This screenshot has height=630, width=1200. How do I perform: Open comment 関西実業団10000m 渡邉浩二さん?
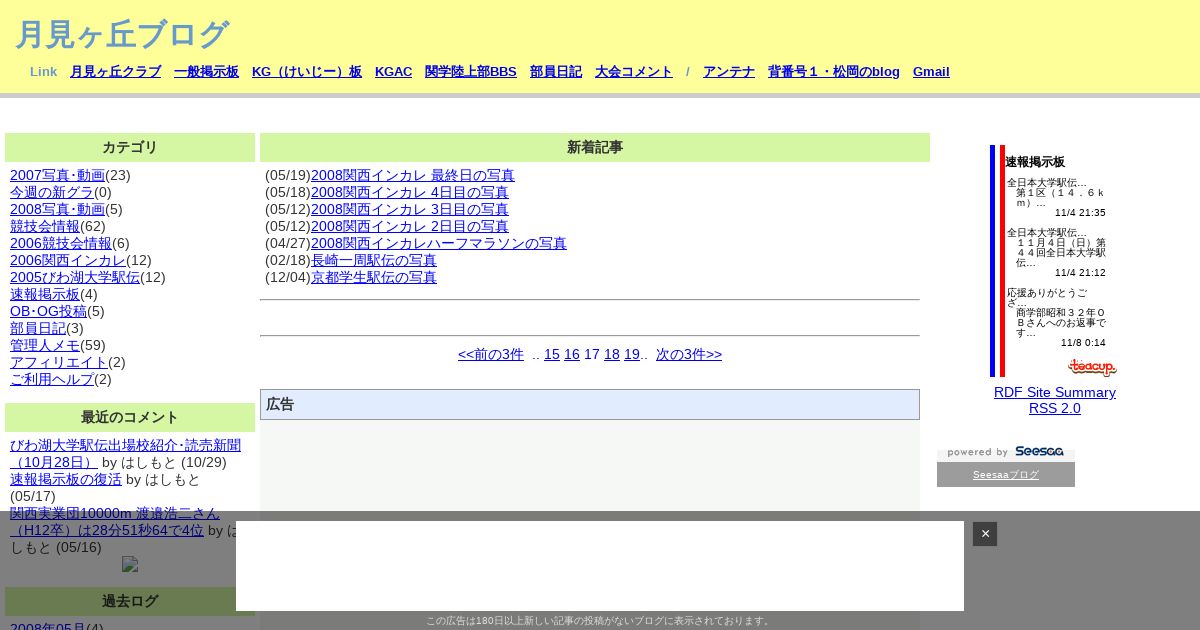pos(114,521)
